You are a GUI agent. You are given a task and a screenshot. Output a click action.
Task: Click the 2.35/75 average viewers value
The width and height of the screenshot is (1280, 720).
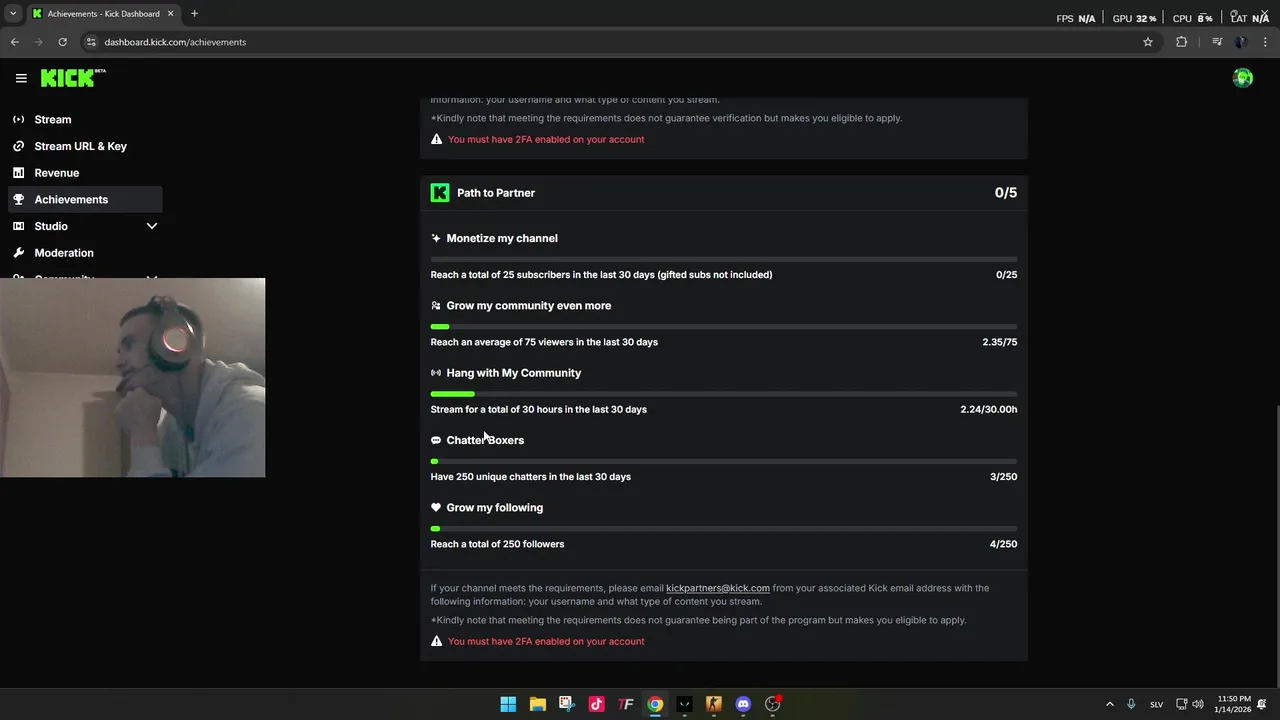point(1000,342)
